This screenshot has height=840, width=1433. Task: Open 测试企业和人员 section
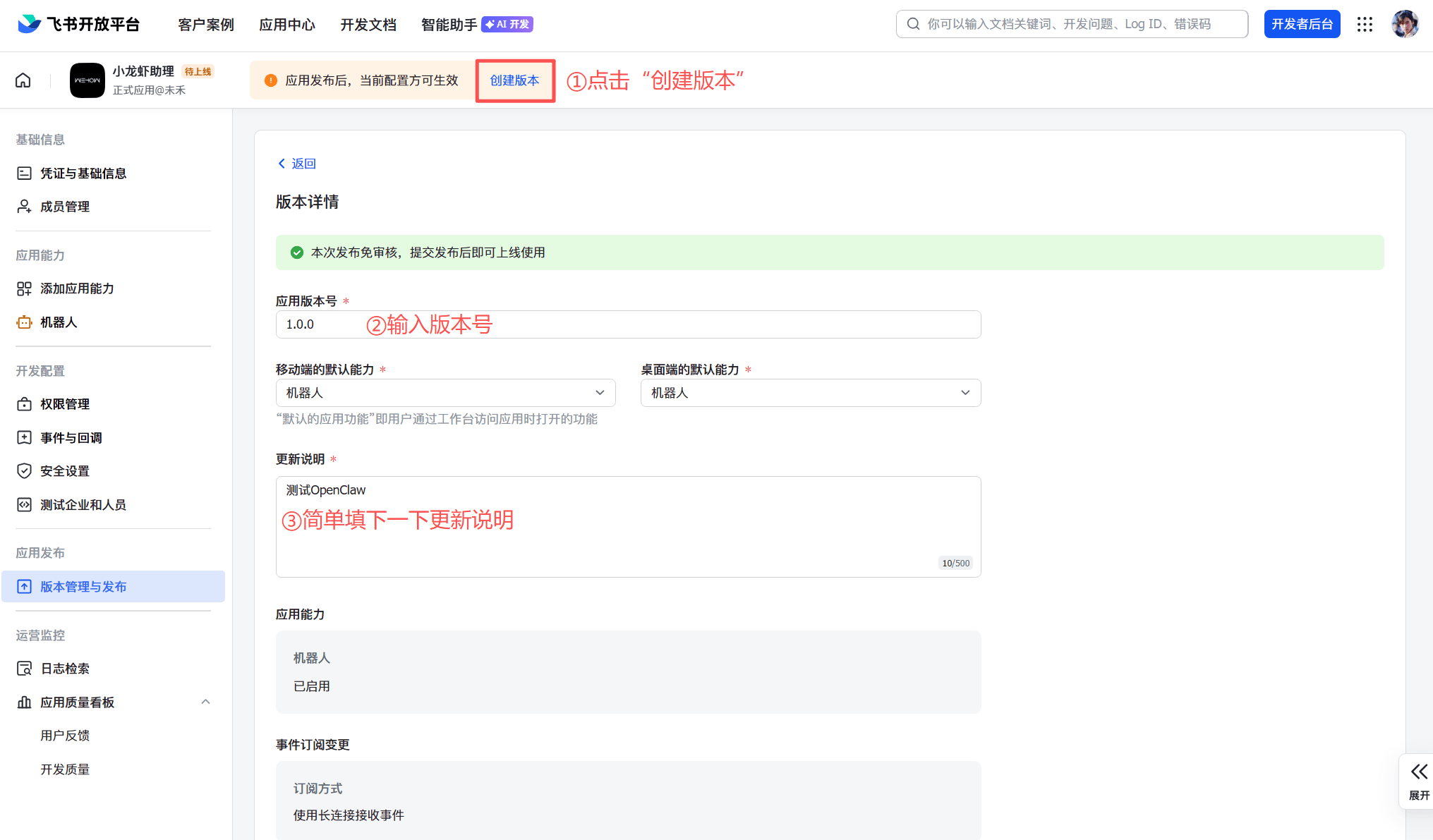tap(83, 504)
